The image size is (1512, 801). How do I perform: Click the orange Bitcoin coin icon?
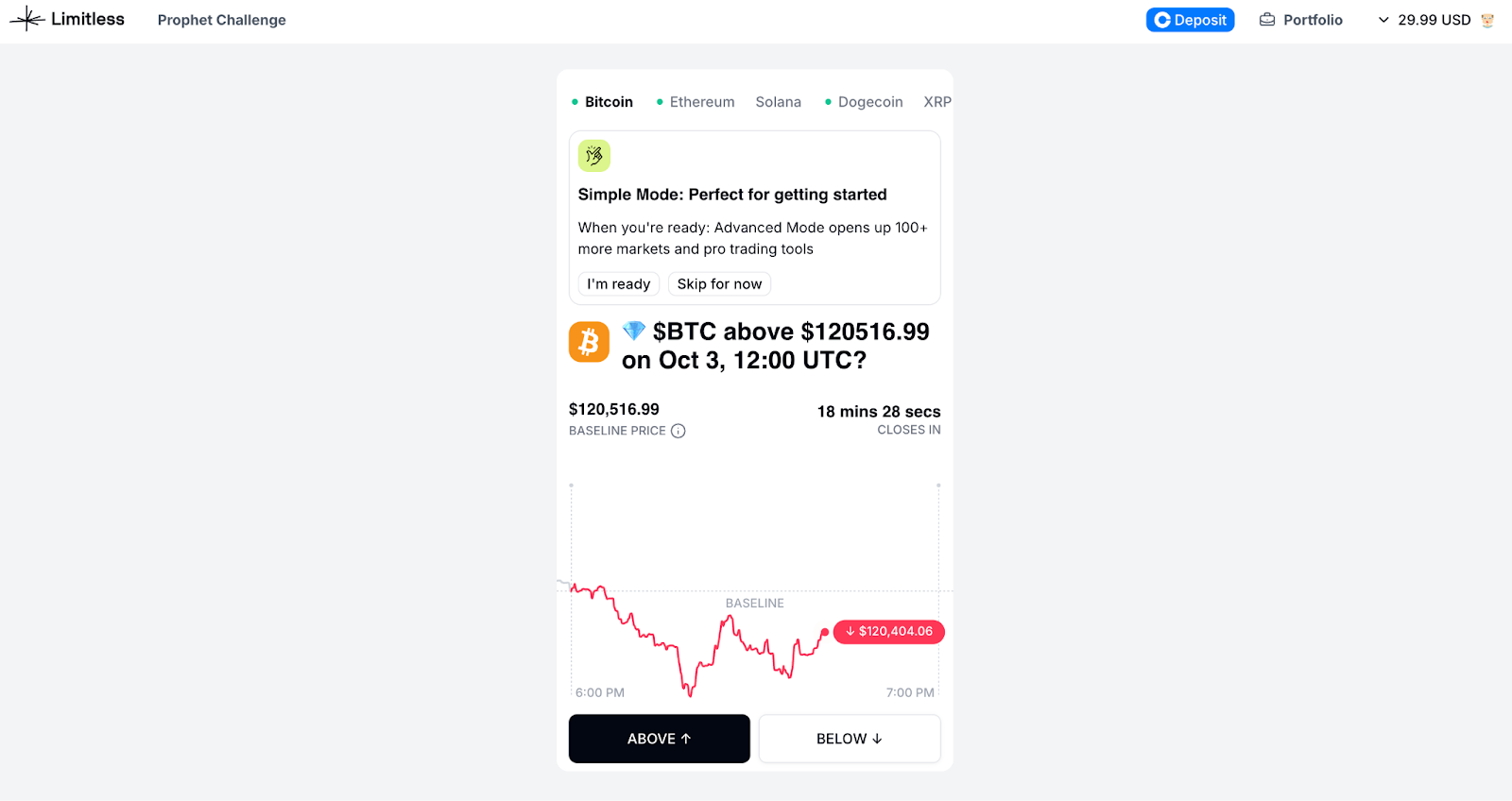tap(589, 342)
